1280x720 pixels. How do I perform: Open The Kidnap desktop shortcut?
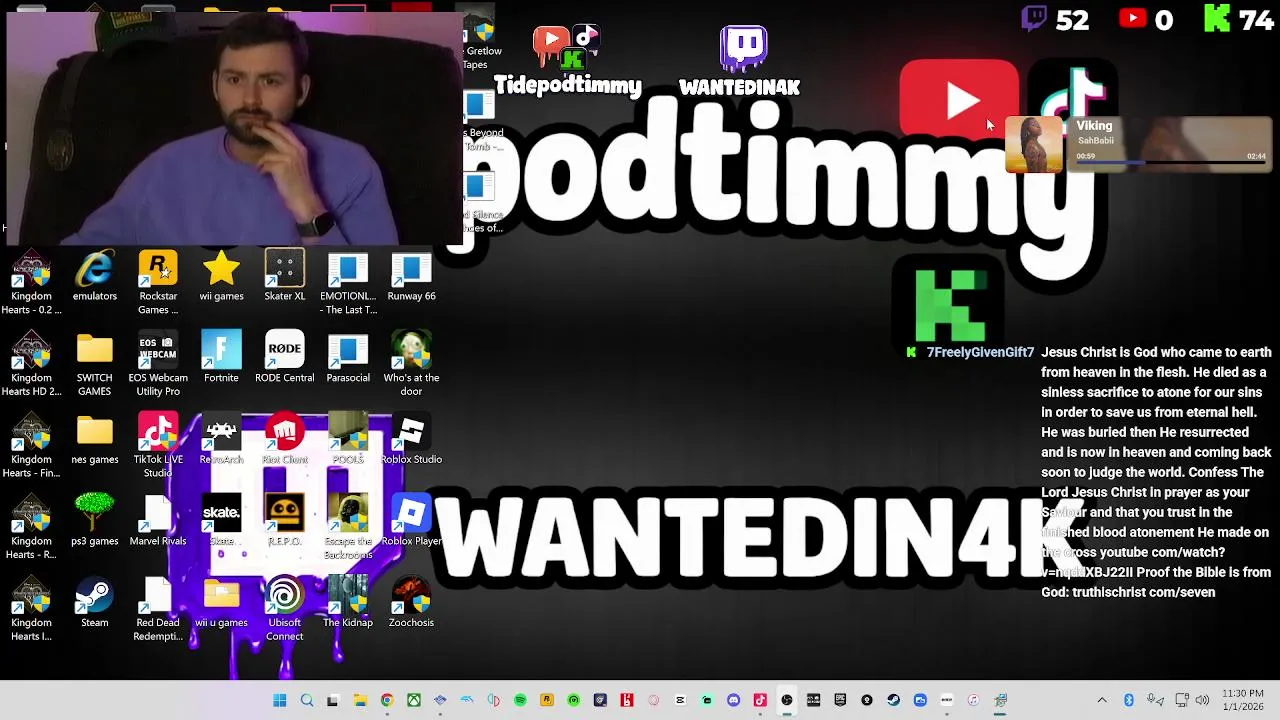point(348,603)
